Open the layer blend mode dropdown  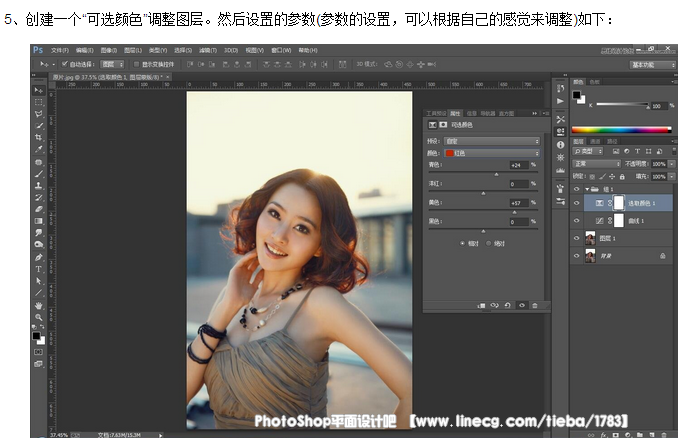596,164
